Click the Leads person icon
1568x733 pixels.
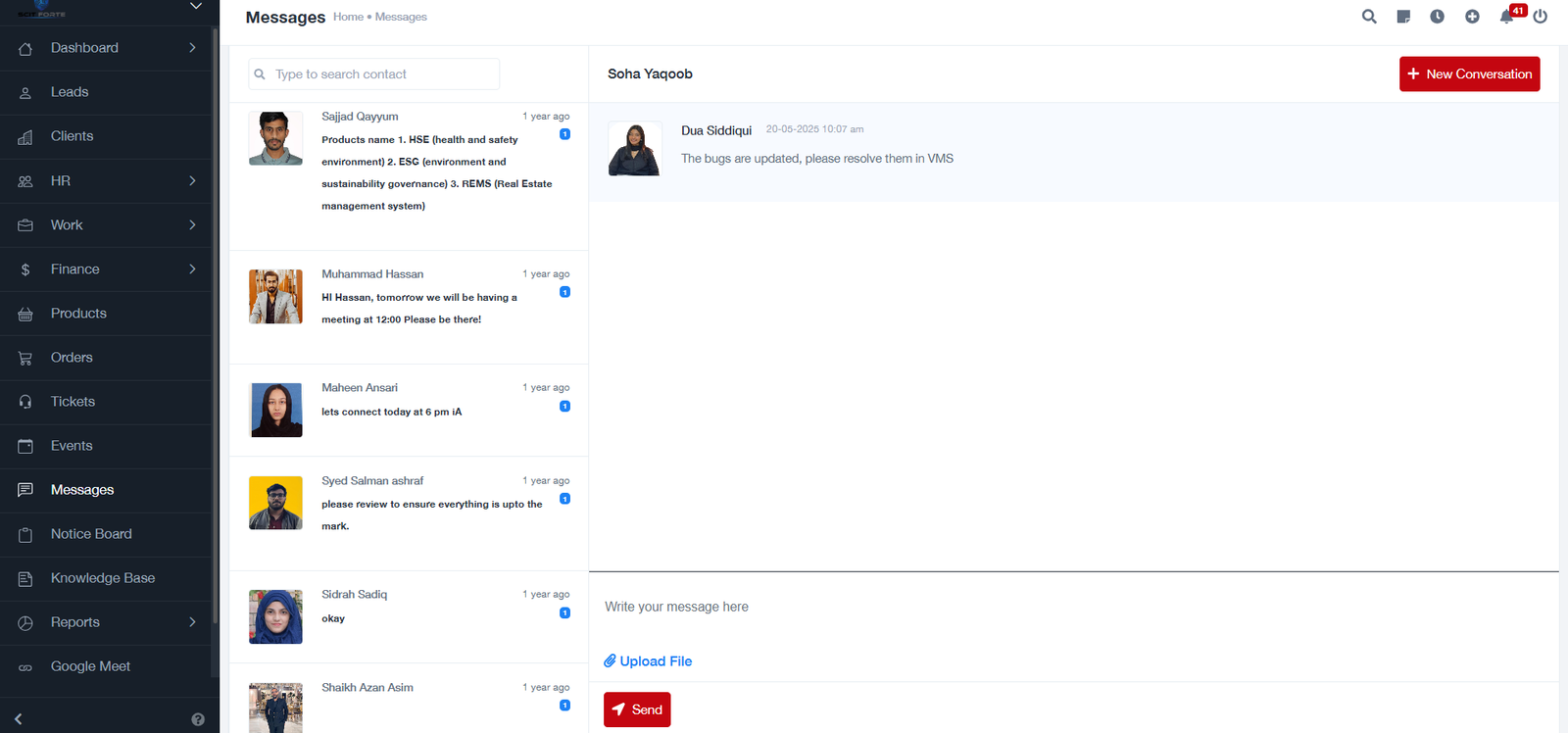pos(25,92)
